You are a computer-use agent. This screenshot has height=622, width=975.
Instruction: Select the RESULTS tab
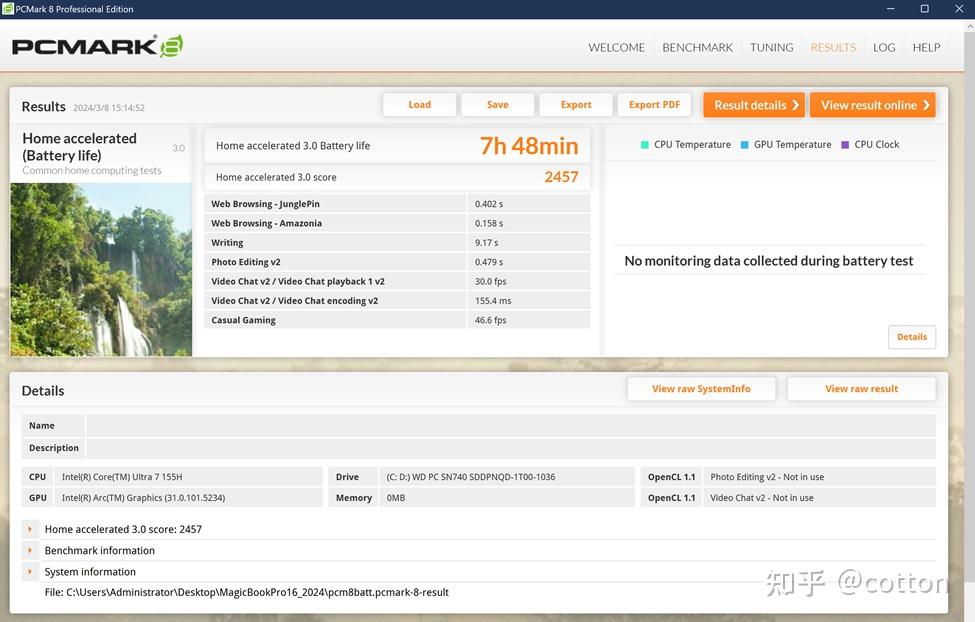pyautogui.click(x=833, y=47)
